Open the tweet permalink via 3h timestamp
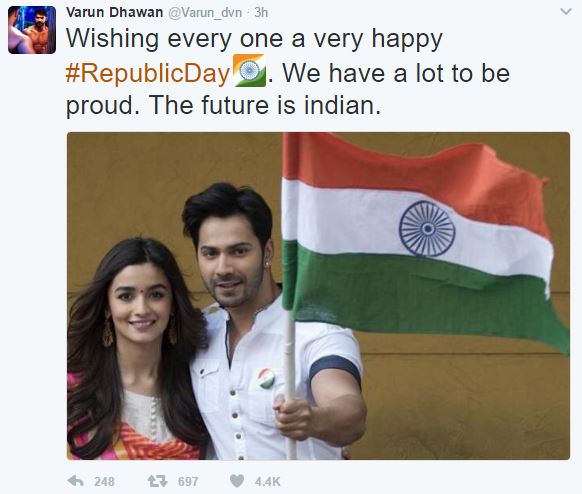The image size is (582, 494). (x=261, y=13)
